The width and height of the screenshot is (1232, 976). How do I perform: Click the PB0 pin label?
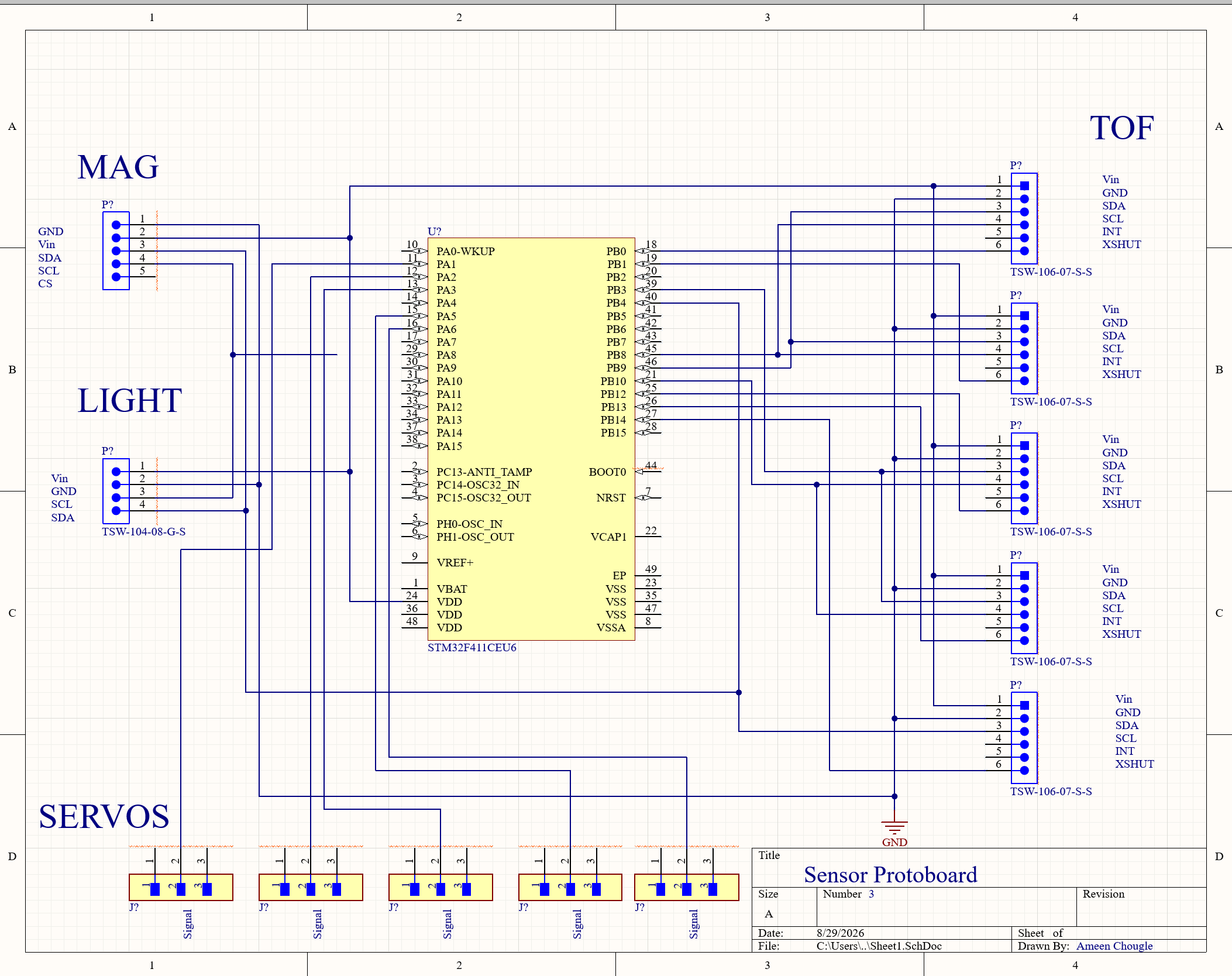(x=616, y=252)
